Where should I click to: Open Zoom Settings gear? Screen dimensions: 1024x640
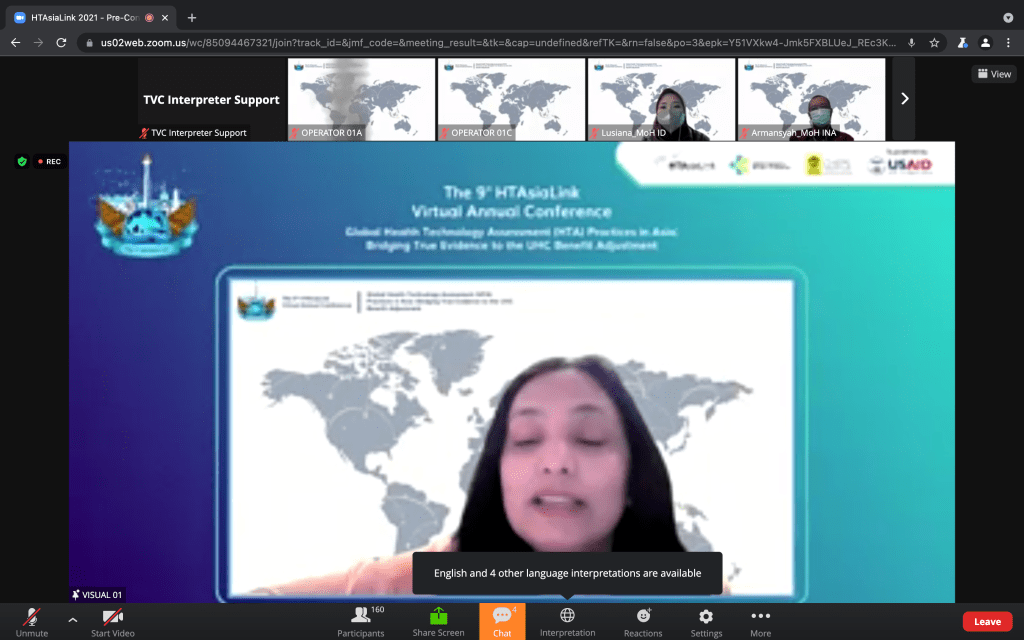706,620
